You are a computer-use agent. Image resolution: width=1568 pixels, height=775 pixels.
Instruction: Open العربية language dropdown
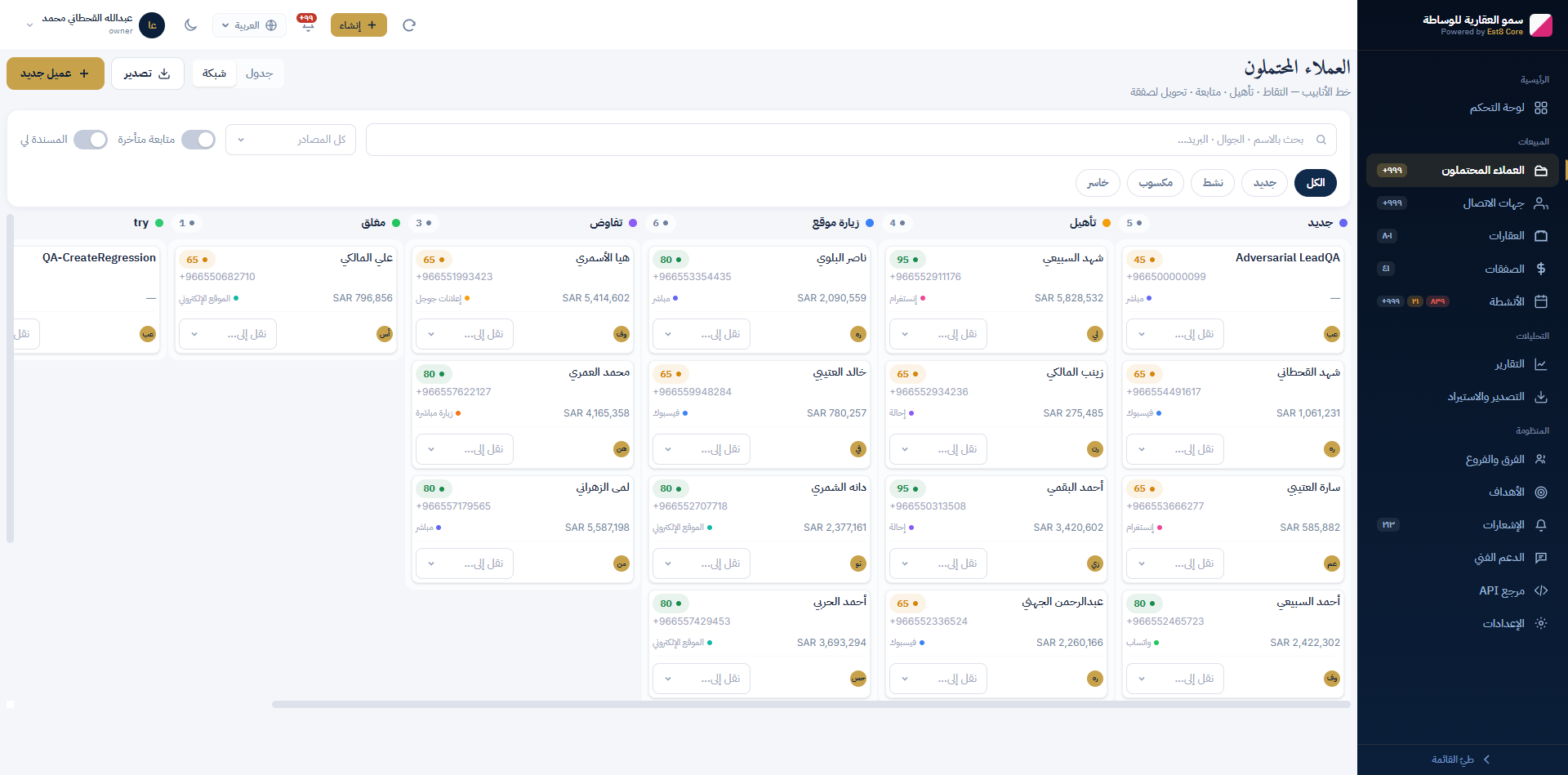249,25
